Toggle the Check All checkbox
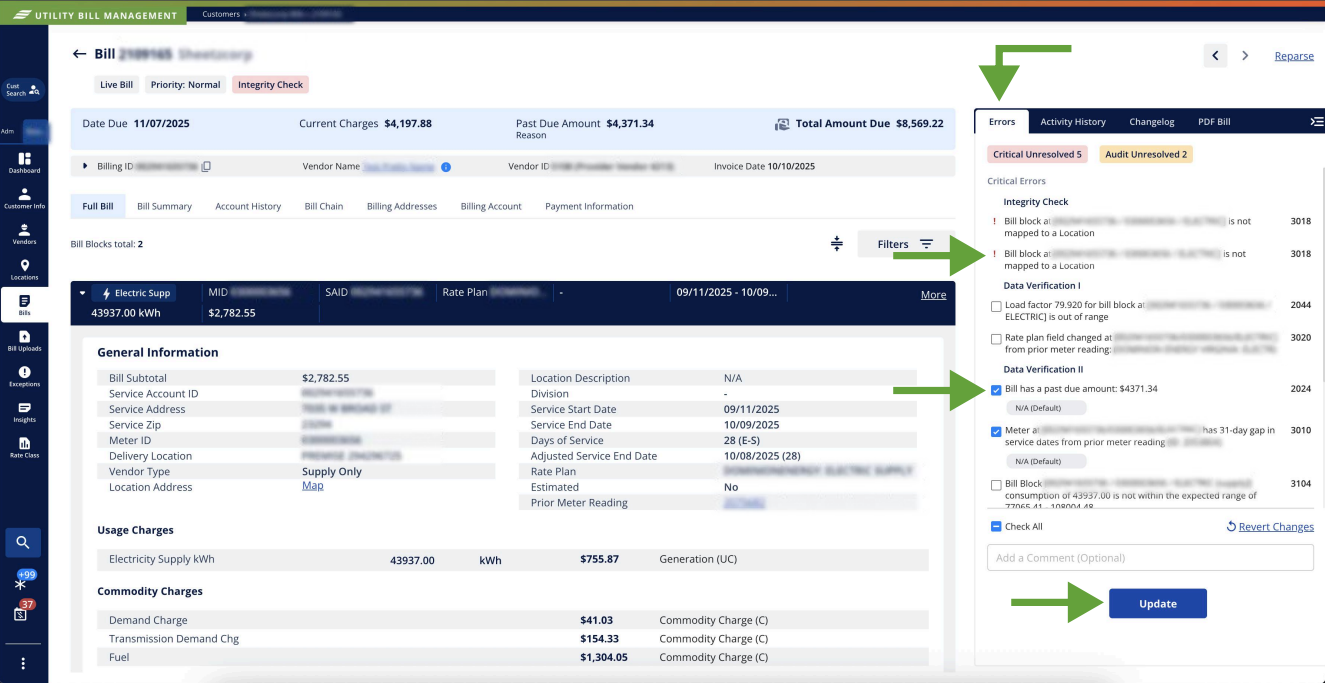 (x=996, y=526)
